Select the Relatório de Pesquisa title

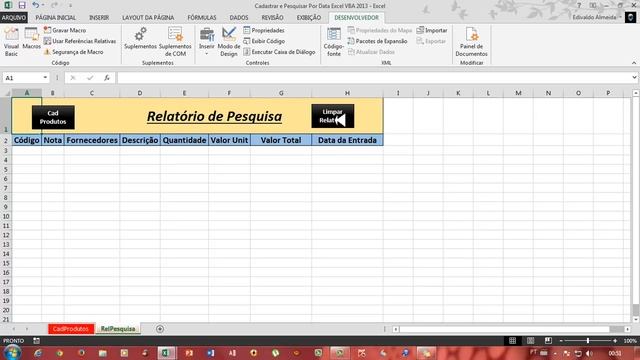click(214, 116)
